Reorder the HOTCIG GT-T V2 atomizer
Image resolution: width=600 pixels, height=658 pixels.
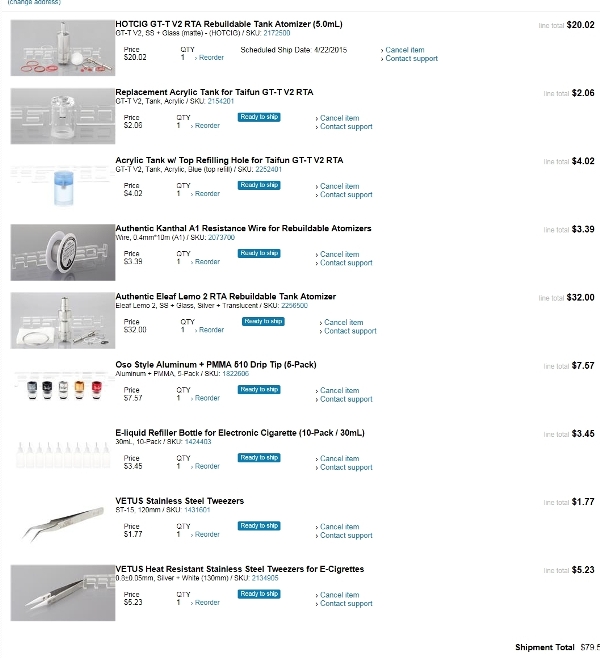211,57
